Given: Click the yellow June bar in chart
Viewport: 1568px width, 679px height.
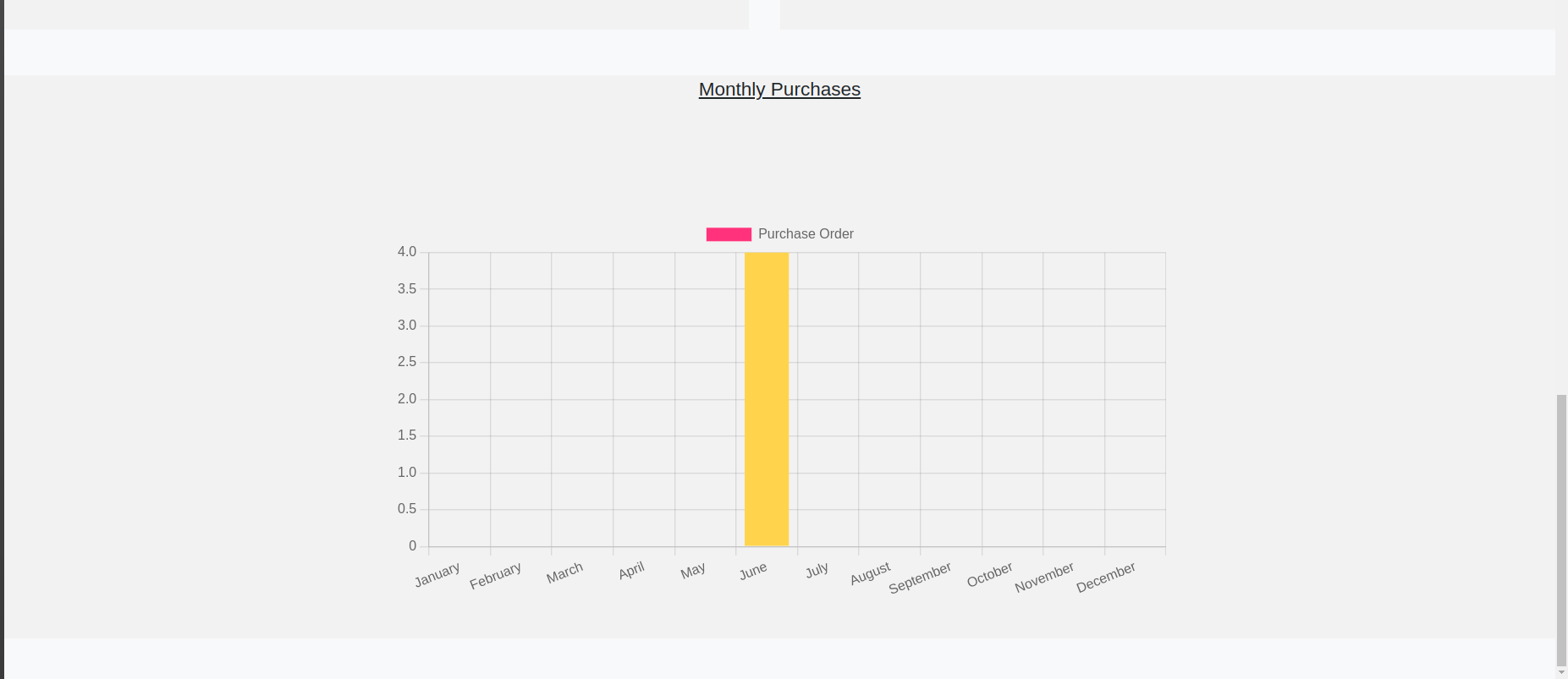Looking at the screenshot, I should click(x=767, y=399).
